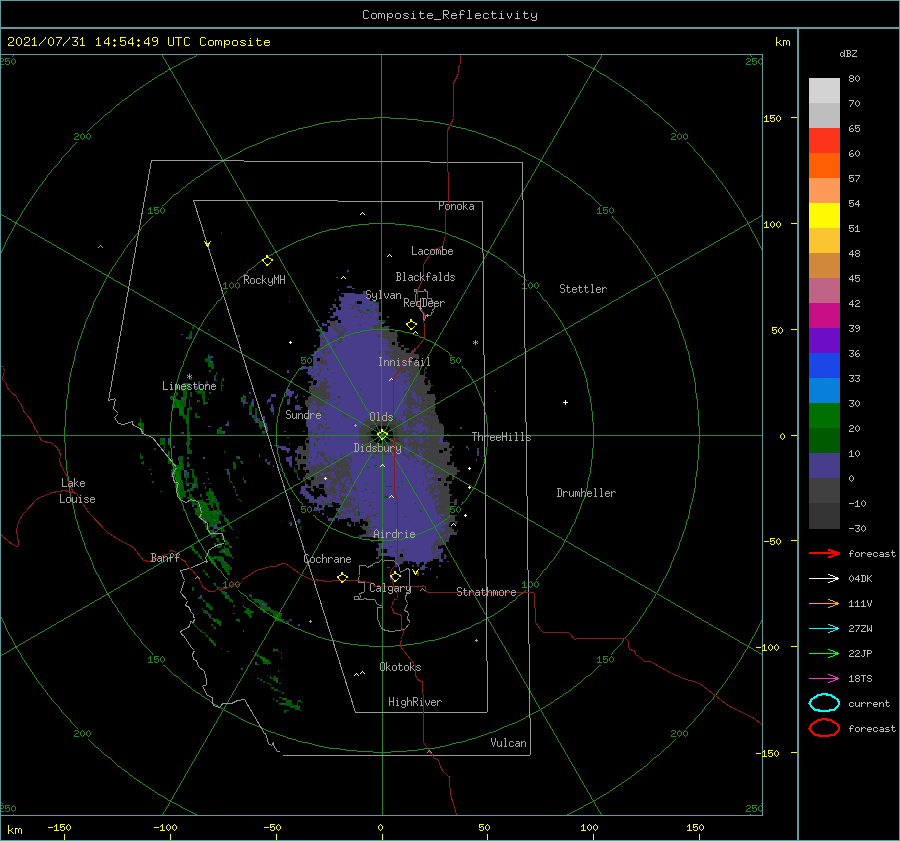Click the yellow diamond marker above Calgary

(x=395, y=576)
